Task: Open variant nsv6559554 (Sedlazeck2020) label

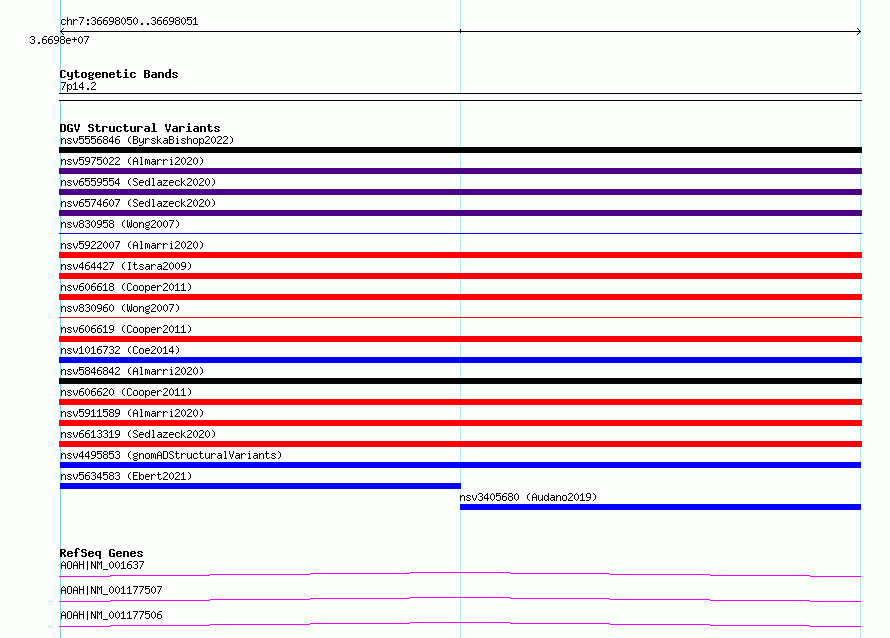Action: [x=138, y=182]
